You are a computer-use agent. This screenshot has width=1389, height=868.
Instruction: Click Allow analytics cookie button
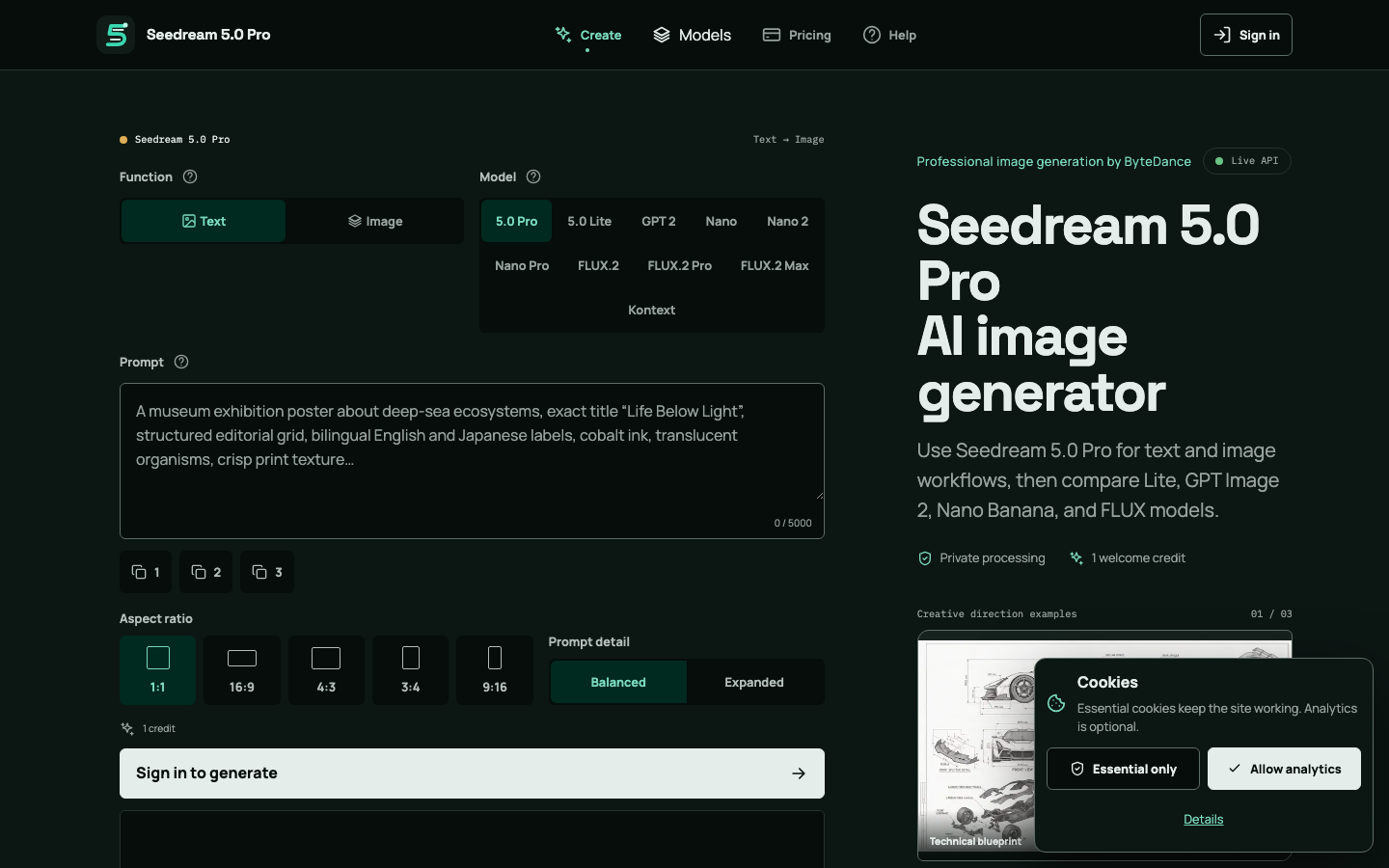(x=1284, y=769)
